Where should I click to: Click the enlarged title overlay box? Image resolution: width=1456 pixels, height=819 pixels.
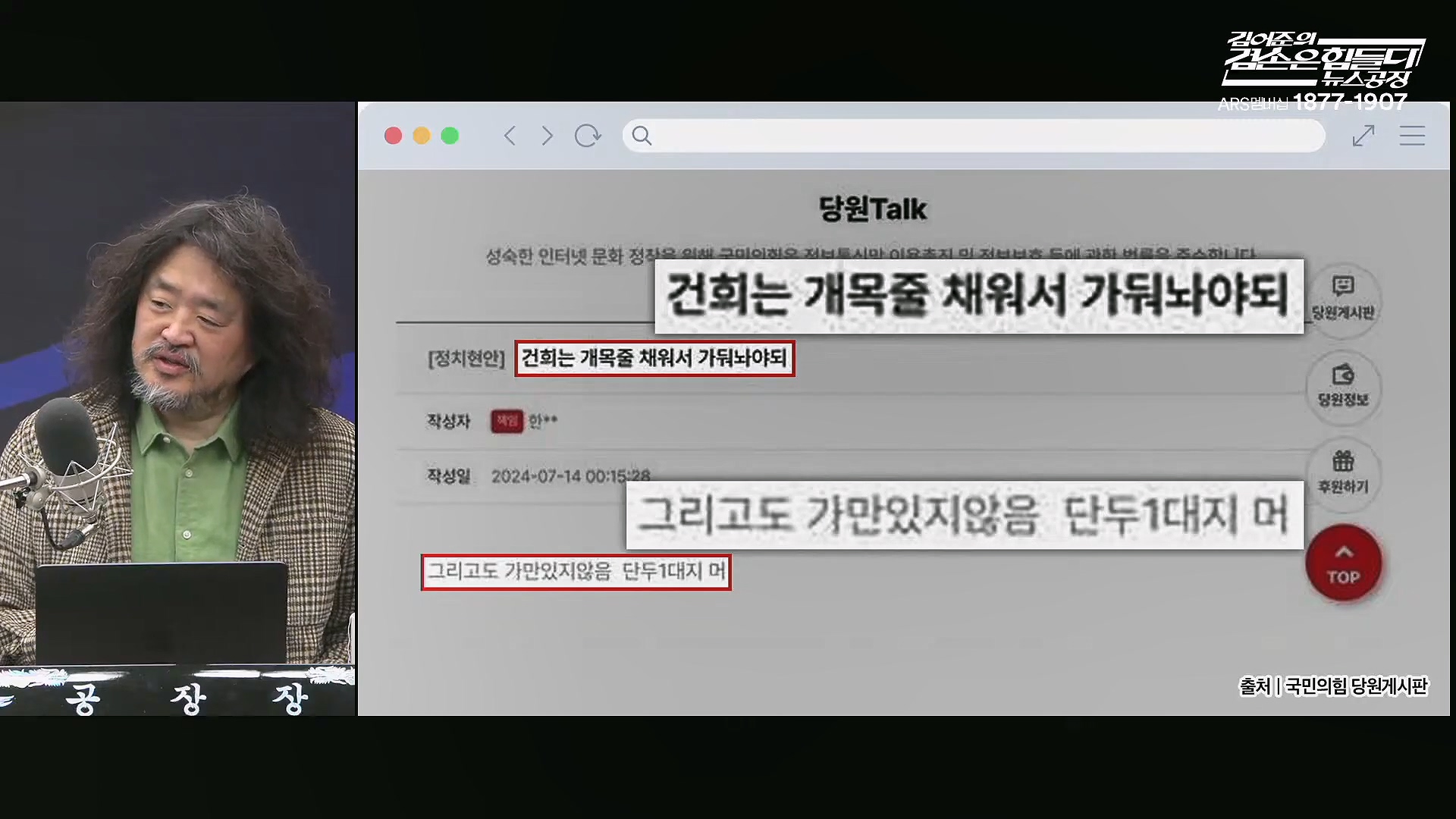click(x=978, y=296)
